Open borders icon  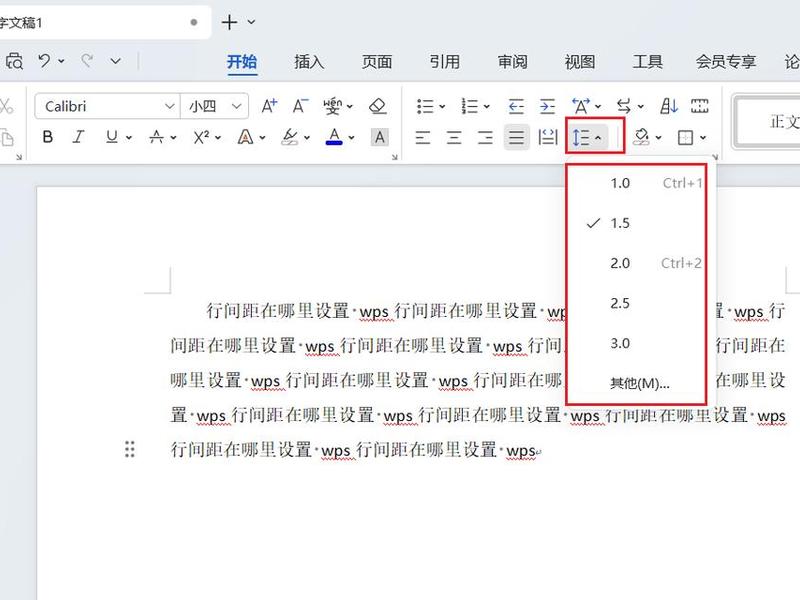tap(685, 137)
